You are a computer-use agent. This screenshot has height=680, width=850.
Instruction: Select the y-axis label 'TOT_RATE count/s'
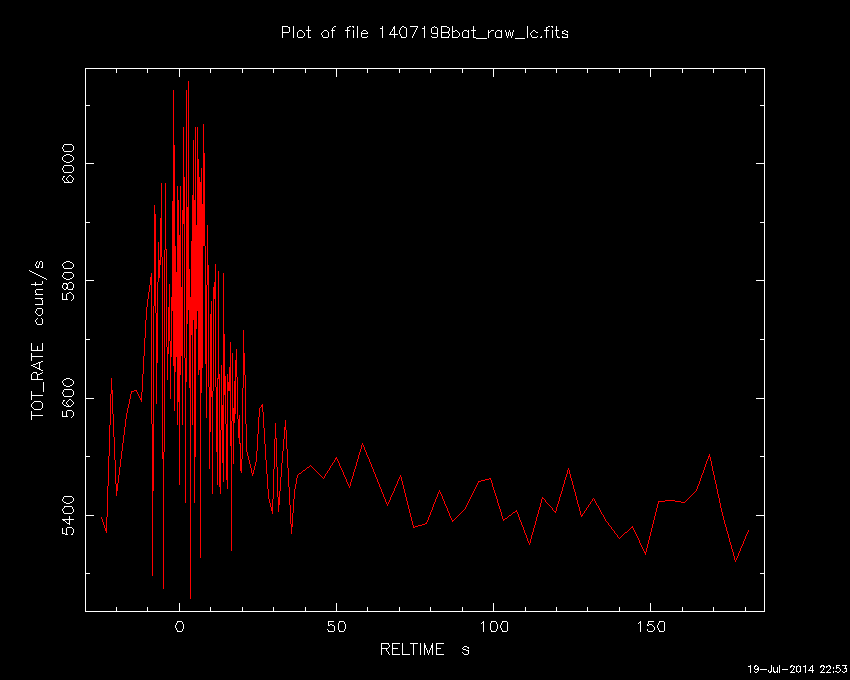tap(37, 340)
